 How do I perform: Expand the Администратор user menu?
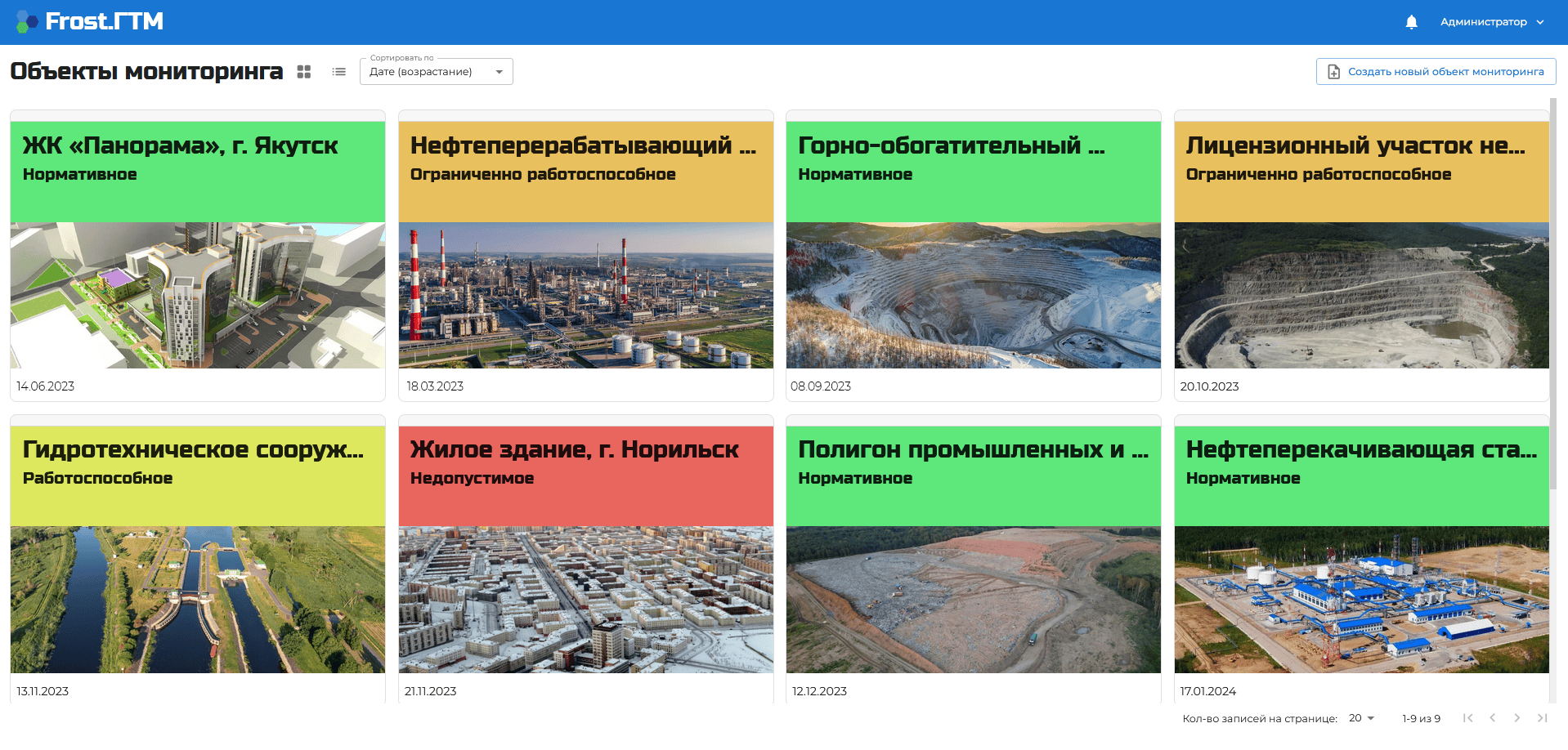tap(1492, 22)
